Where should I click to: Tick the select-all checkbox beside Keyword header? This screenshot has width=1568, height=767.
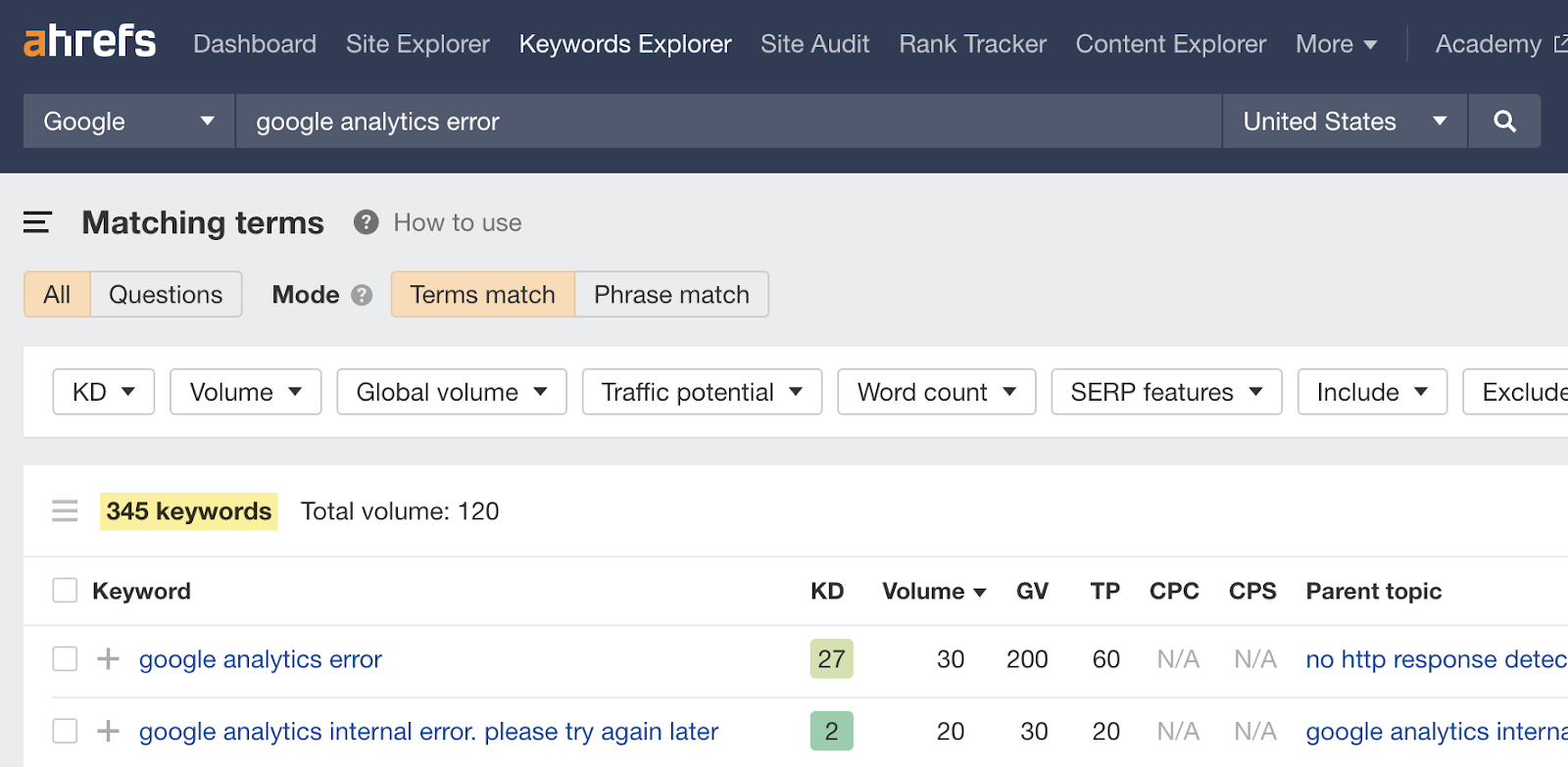click(65, 591)
